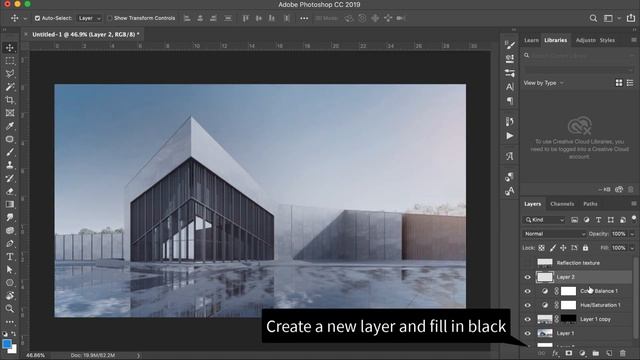Open the Opacity slider dropdown arrow

click(x=632, y=234)
